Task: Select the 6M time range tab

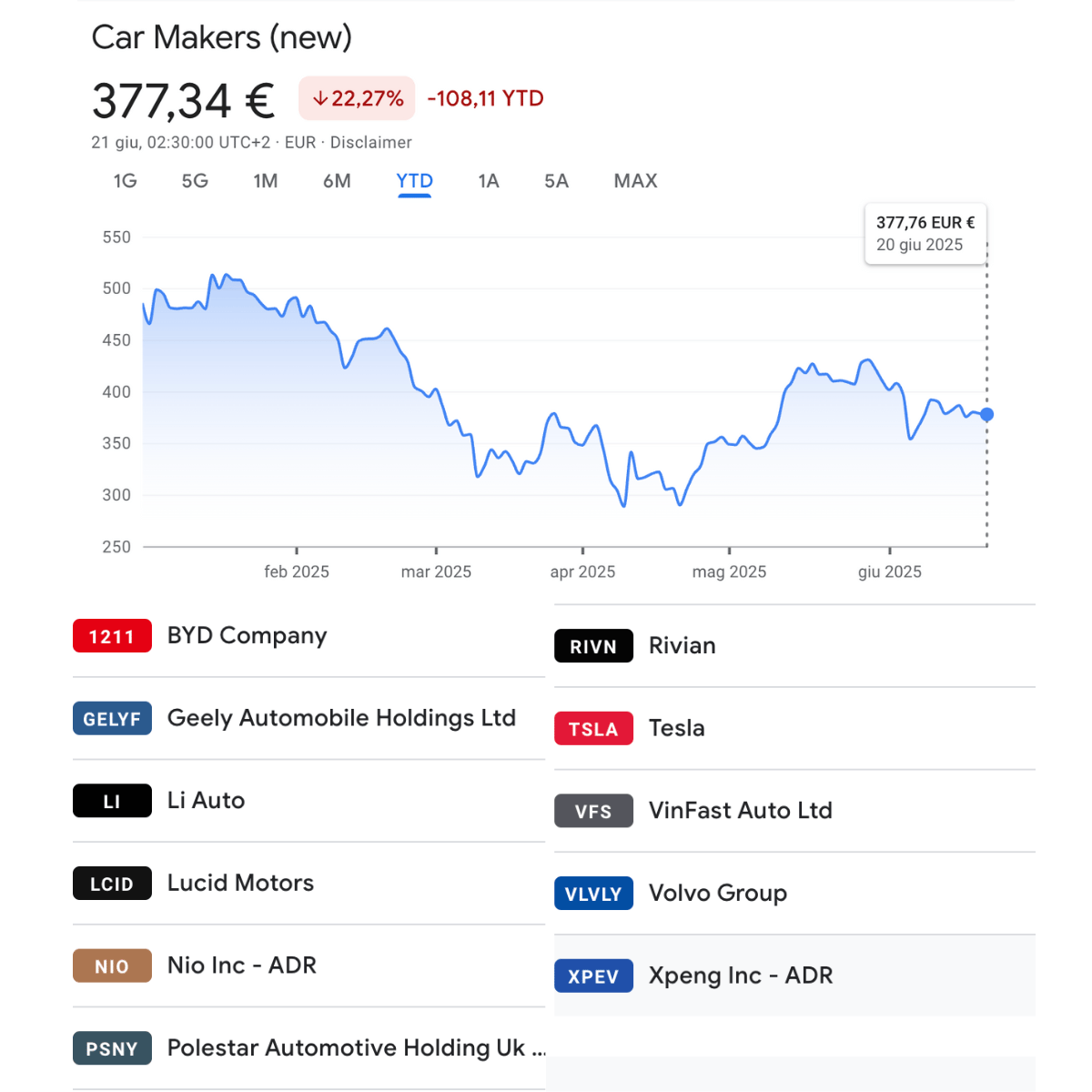Action: click(337, 181)
